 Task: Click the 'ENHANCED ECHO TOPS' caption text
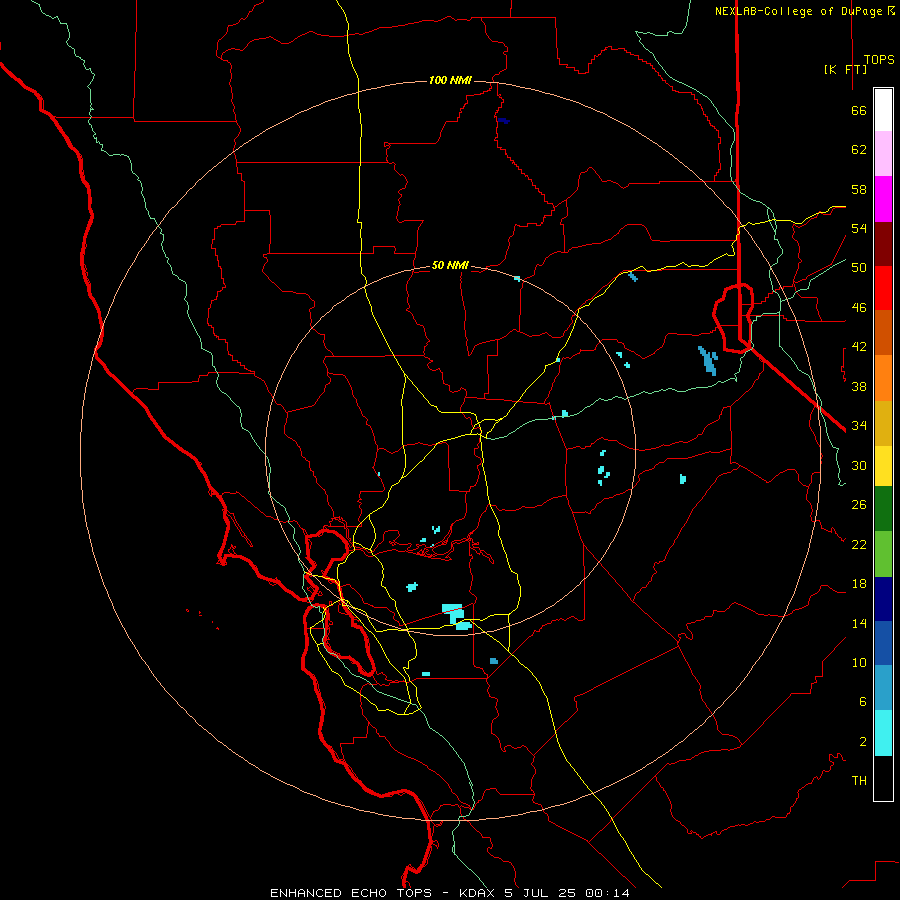pos(351,893)
